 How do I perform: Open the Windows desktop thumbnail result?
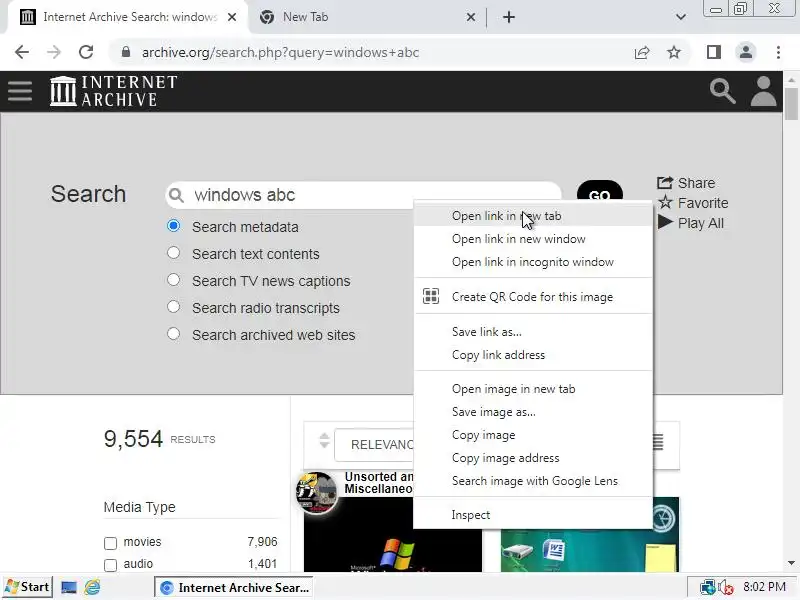[392, 534]
